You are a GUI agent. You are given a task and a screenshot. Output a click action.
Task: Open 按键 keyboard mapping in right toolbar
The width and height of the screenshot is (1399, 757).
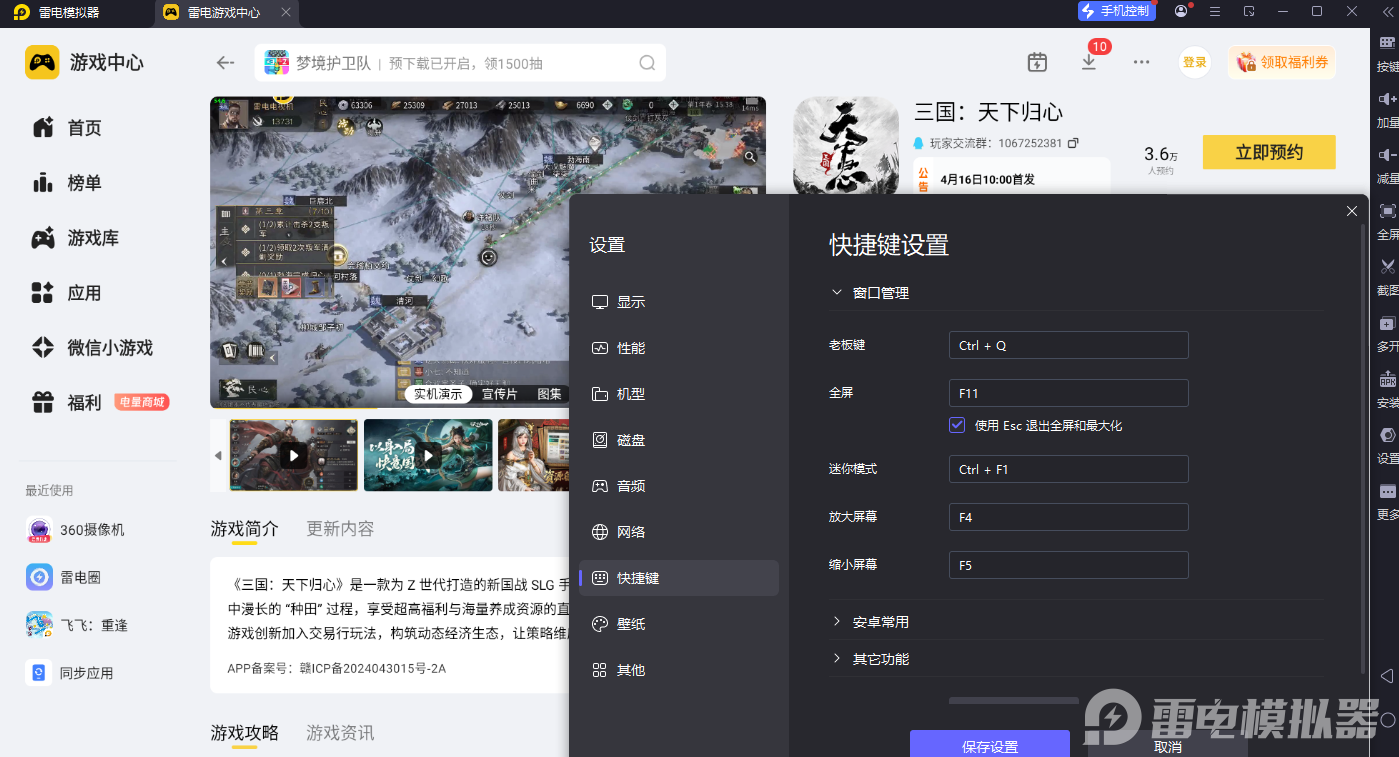tap(1387, 43)
